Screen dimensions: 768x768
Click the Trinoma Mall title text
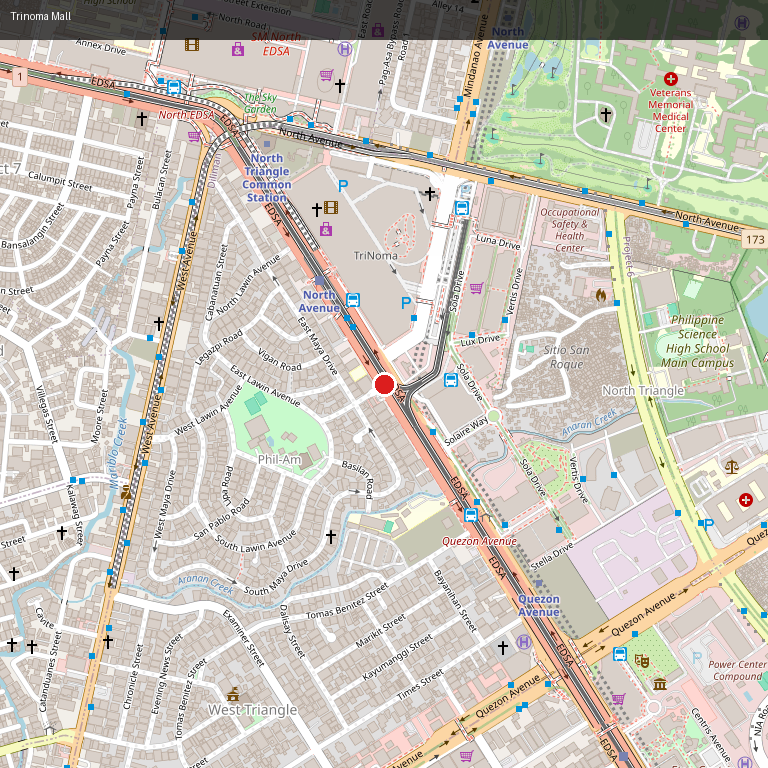pyautogui.click(x=41, y=16)
